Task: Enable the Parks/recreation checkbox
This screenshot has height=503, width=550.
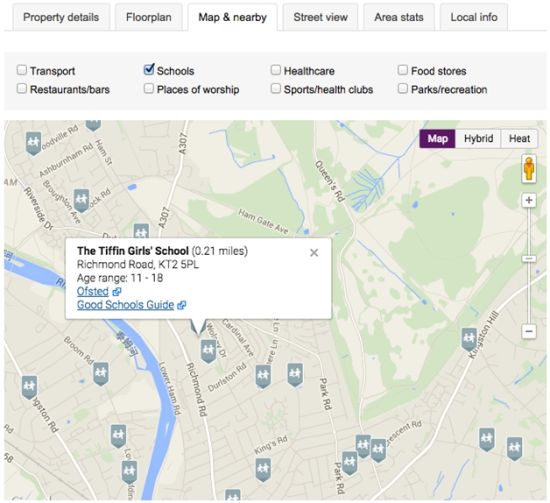Action: click(403, 89)
